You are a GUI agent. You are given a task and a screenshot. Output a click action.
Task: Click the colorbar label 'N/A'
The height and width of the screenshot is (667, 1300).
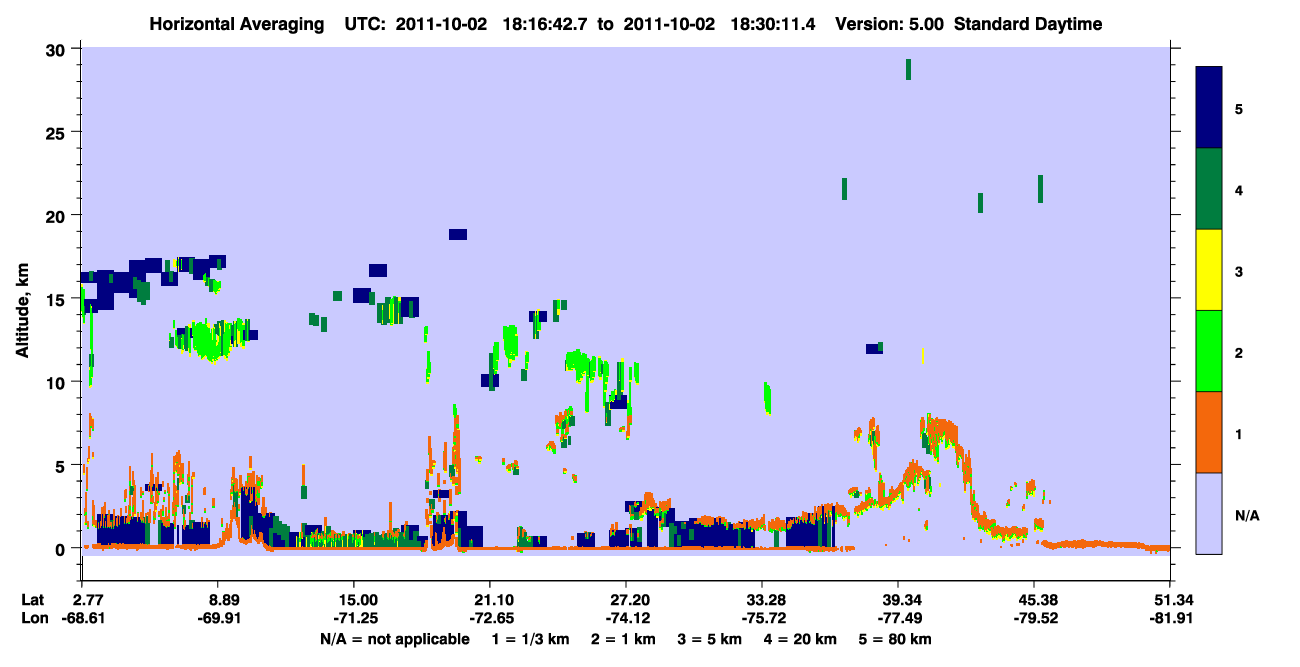[1248, 515]
